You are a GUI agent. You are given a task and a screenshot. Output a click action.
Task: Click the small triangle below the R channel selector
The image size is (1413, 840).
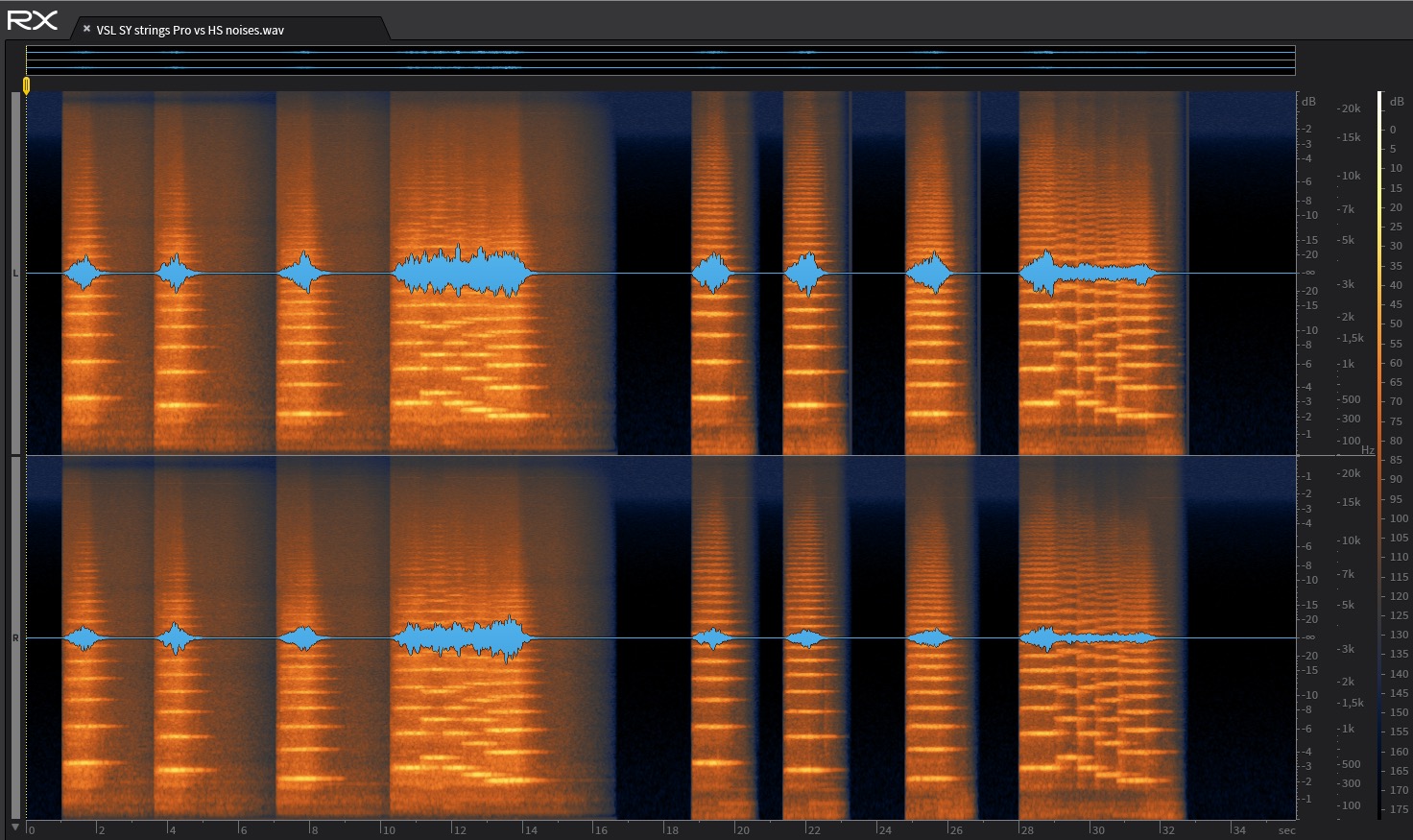click(x=15, y=827)
